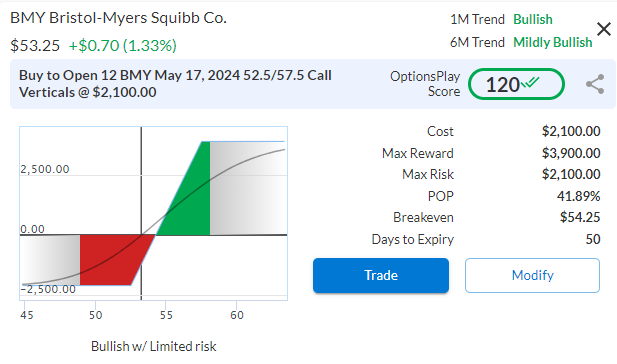Click the Days to Expiry value

[593, 239]
